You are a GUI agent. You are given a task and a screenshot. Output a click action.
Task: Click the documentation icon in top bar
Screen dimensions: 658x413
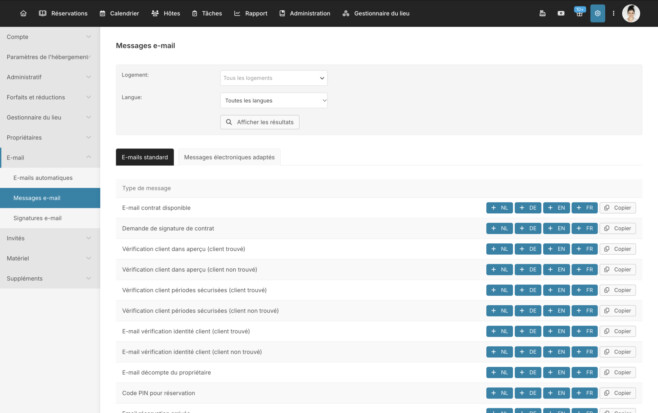[542, 13]
